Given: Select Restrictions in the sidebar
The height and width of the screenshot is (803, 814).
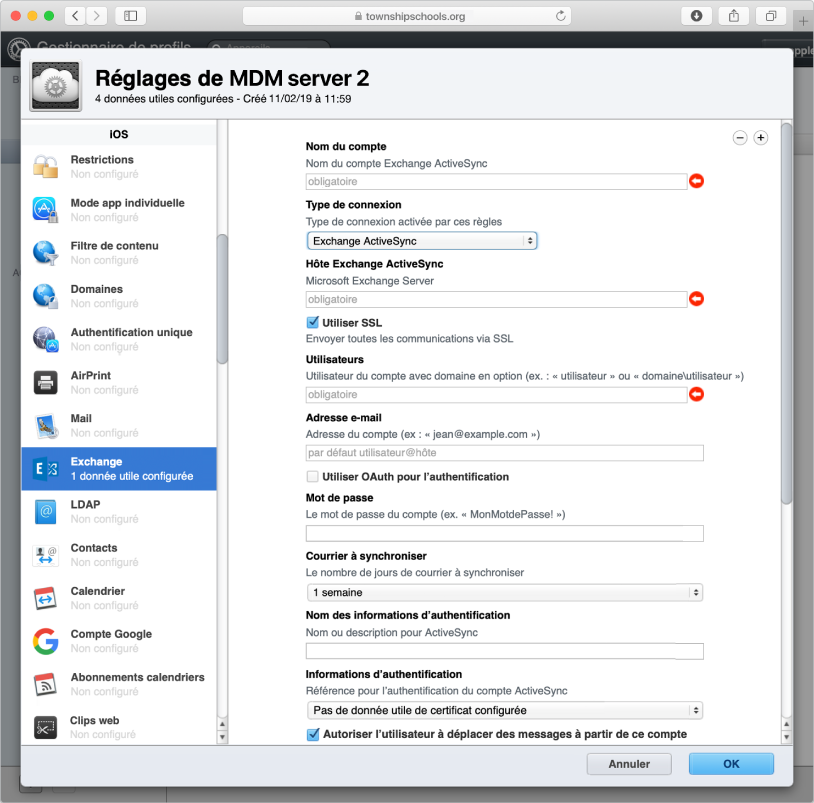Looking at the screenshot, I should tap(119, 167).
